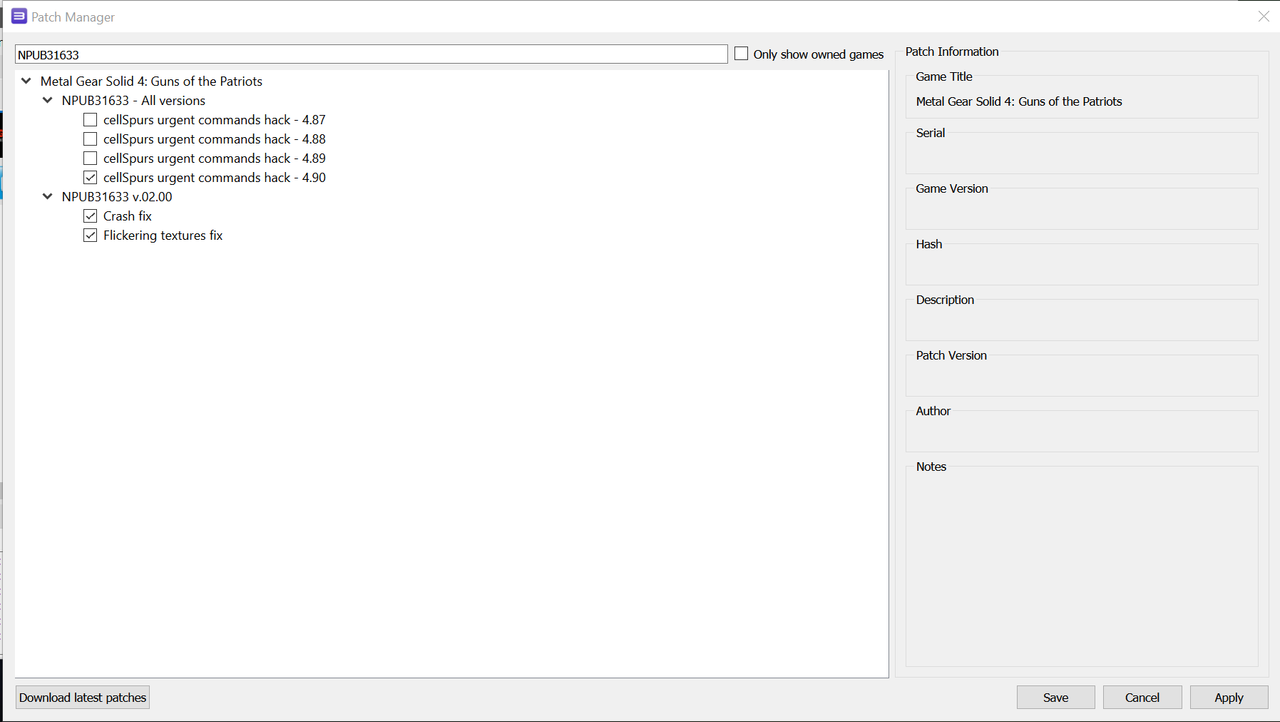Enable cellSpurs urgent commands hack 4.89
This screenshot has width=1280, height=722.
(x=90, y=158)
